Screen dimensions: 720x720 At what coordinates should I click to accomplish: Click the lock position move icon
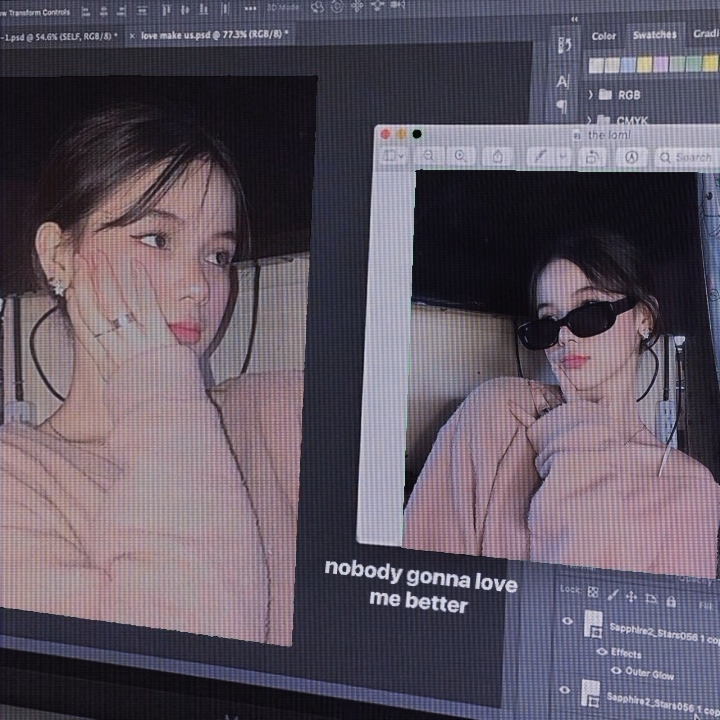[632, 597]
